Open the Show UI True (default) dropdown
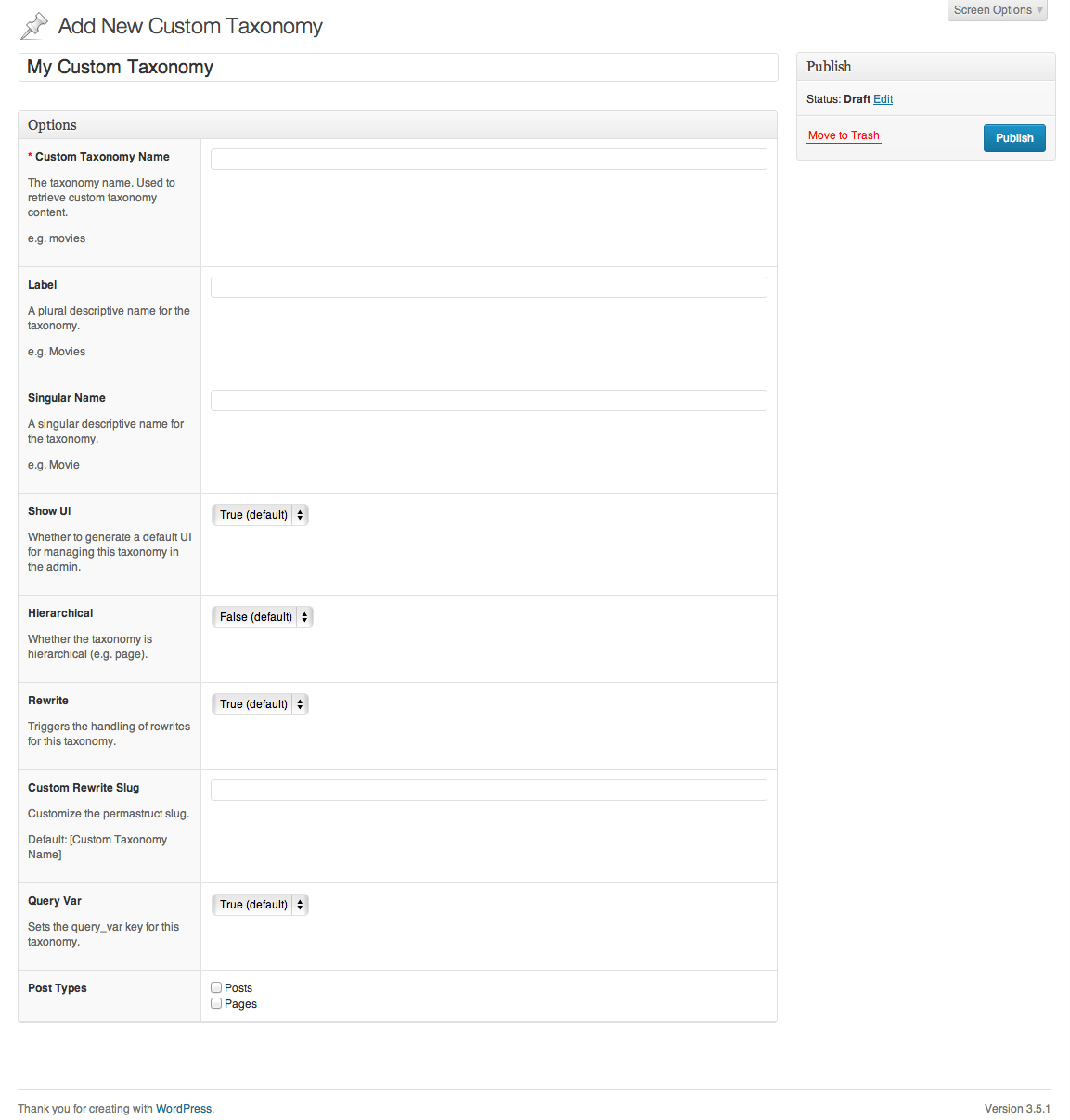 point(260,515)
